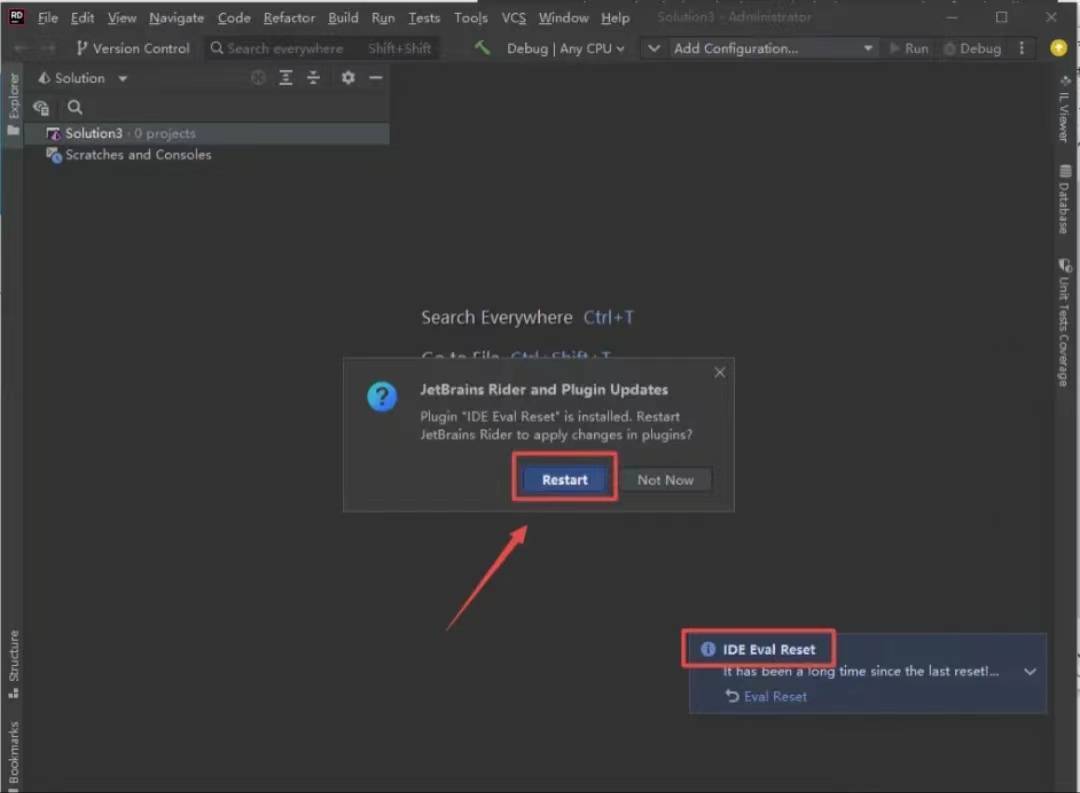Image resolution: width=1080 pixels, height=793 pixels.
Task: Click the locate file target icon
Action: click(258, 78)
